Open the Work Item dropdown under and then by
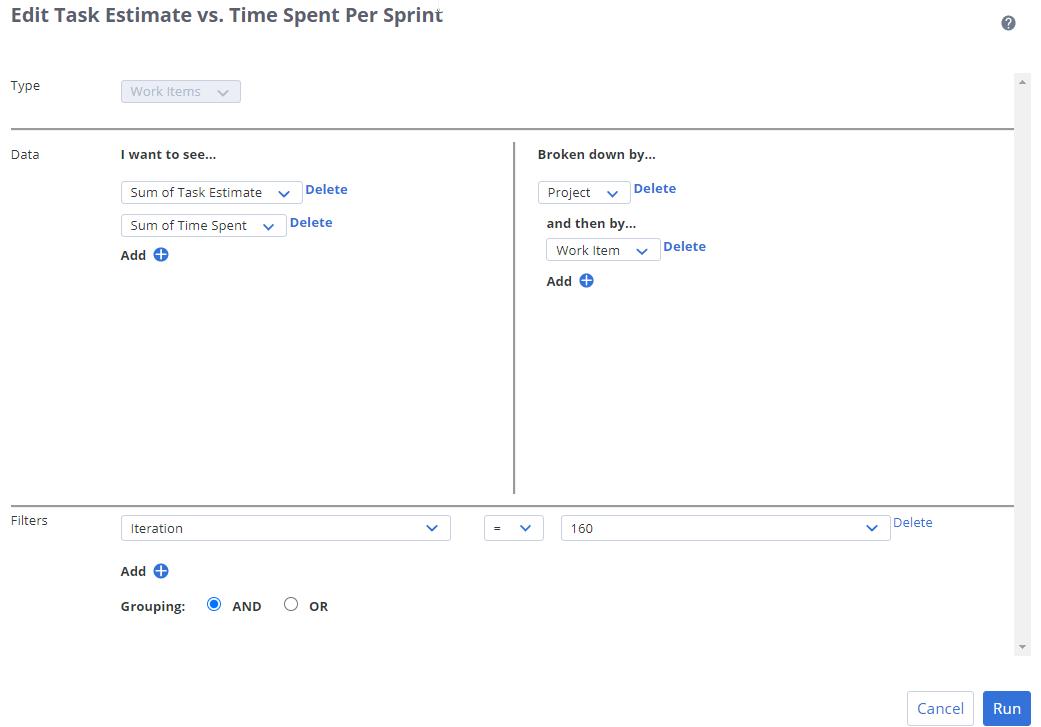Image resolution: width=1041 pixels, height=727 pixels. pos(640,250)
